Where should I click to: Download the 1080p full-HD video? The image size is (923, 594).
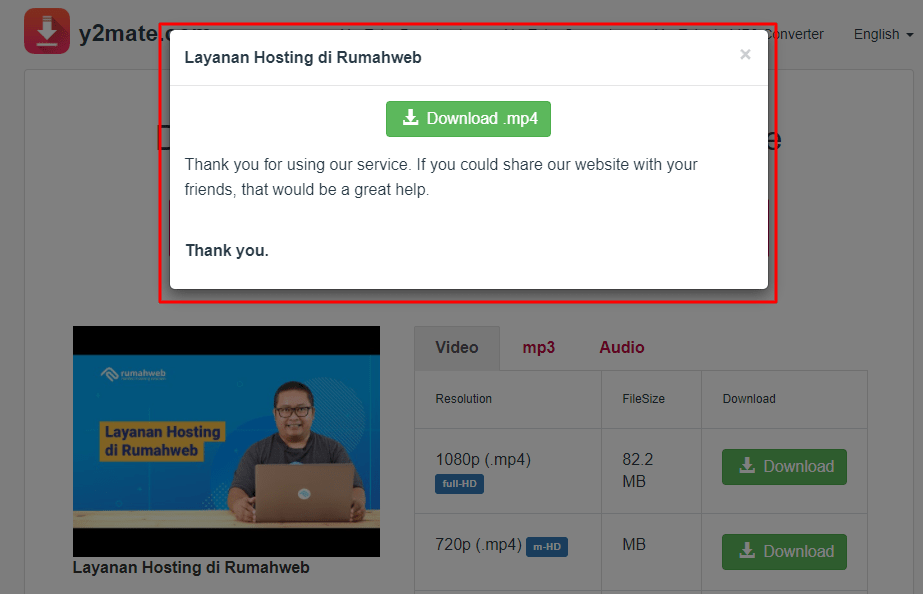784,467
